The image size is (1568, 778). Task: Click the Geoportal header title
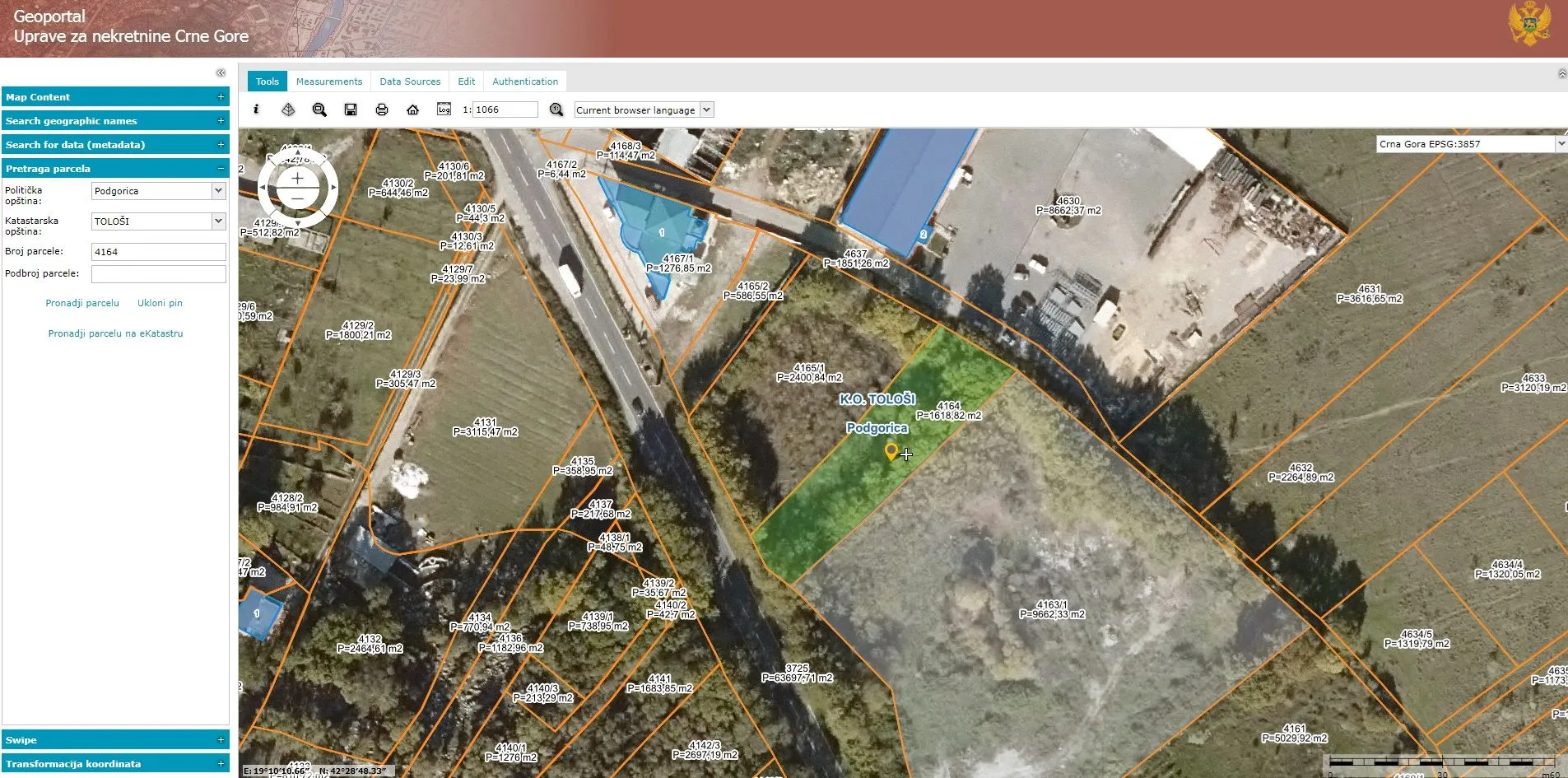(x=49, y=16)
